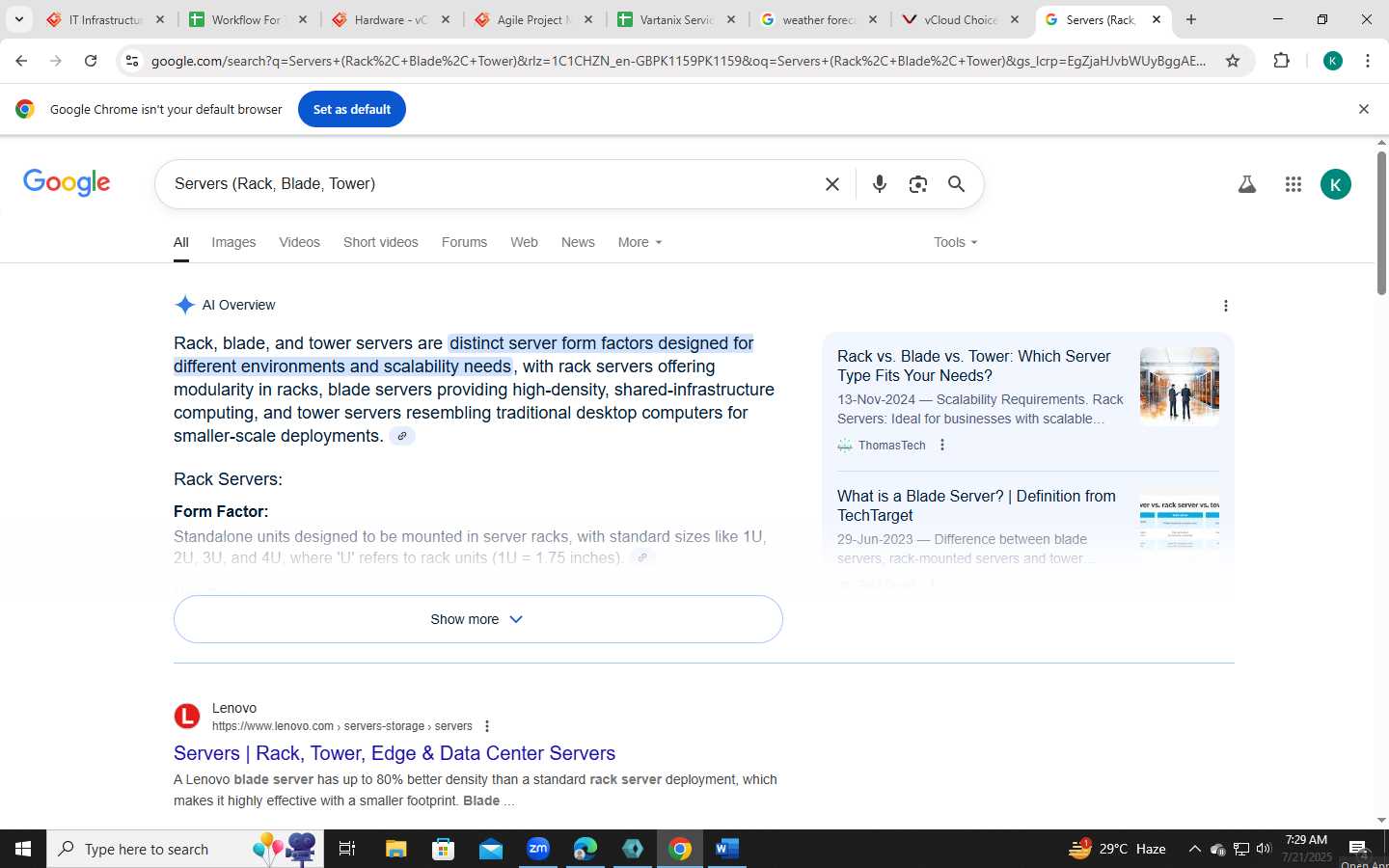Switch to the IT Infrastructure tab
This screenshot has width=1389, height=868.
tap(105, 19)
